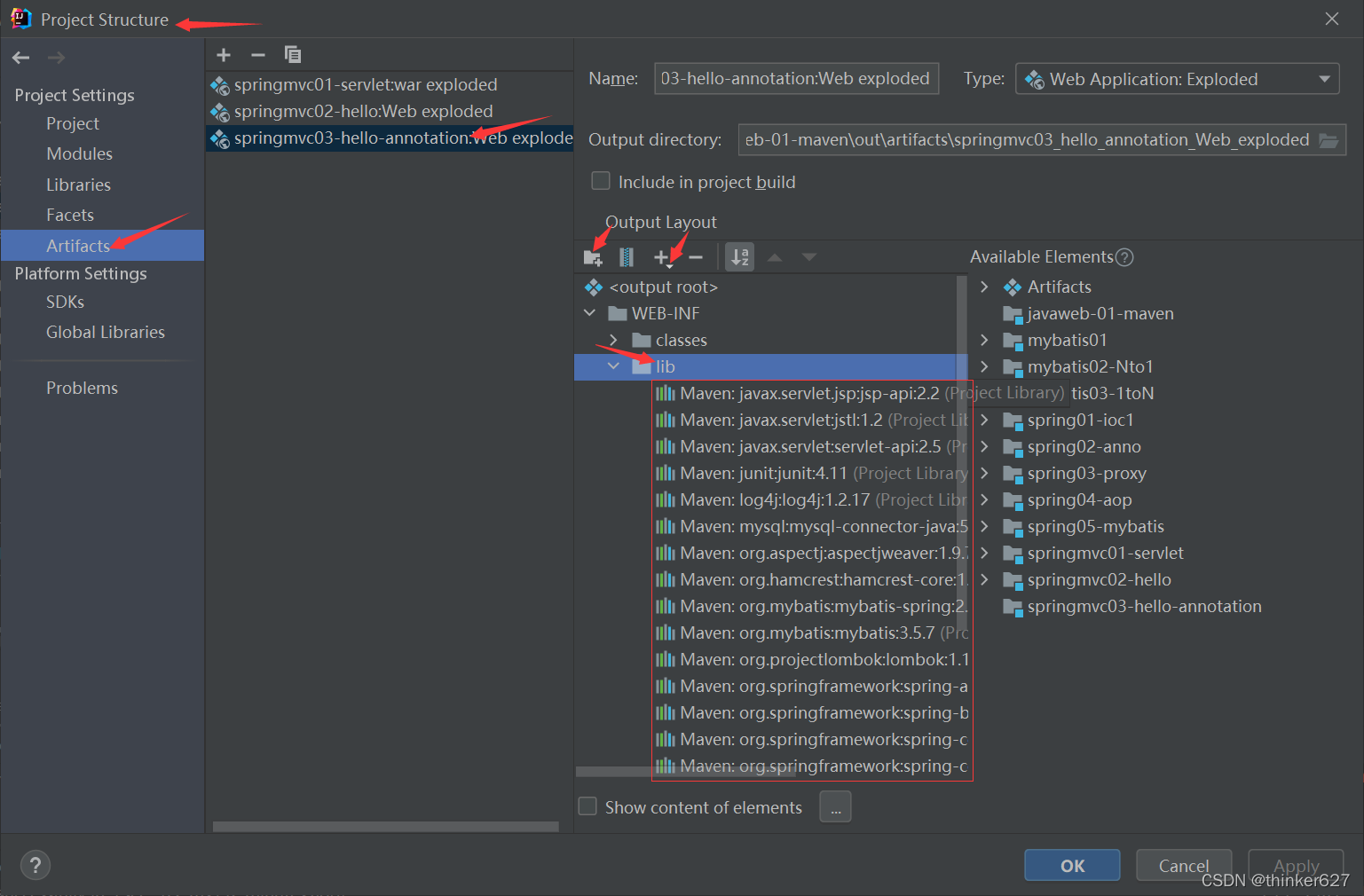
Task: Expand spring02-anno module
Action: point(984,446)
